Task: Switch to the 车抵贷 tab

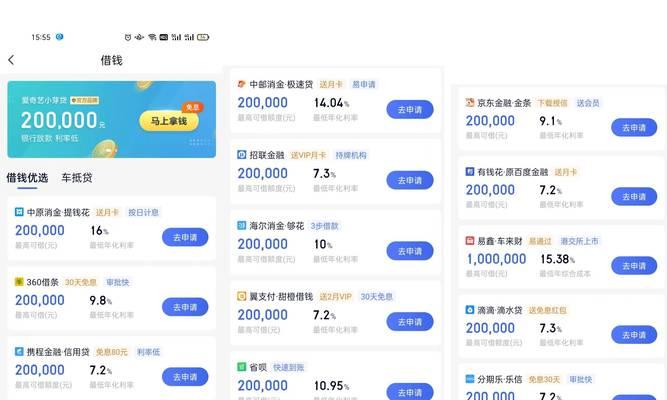Action: pos(77,178)
